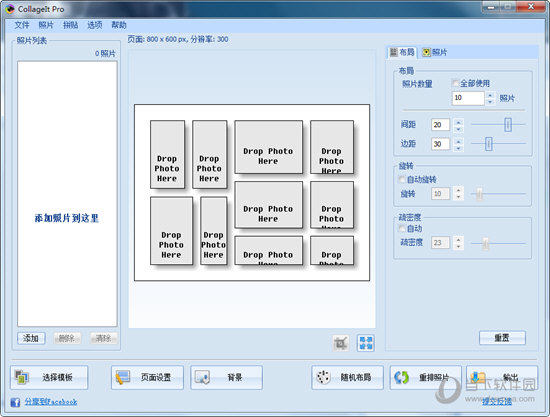This screenshot has height=417, width=550.
Task: Click the page size info text
Action: [x=178, y=39]
